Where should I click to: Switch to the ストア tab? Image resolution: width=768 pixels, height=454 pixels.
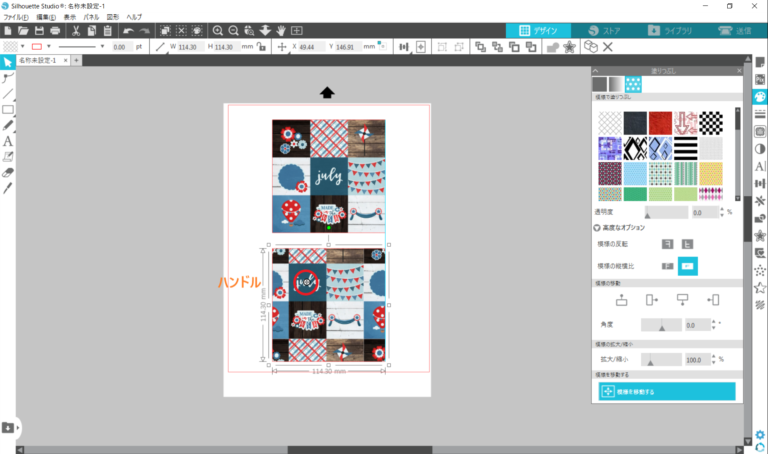click(603, 30)
